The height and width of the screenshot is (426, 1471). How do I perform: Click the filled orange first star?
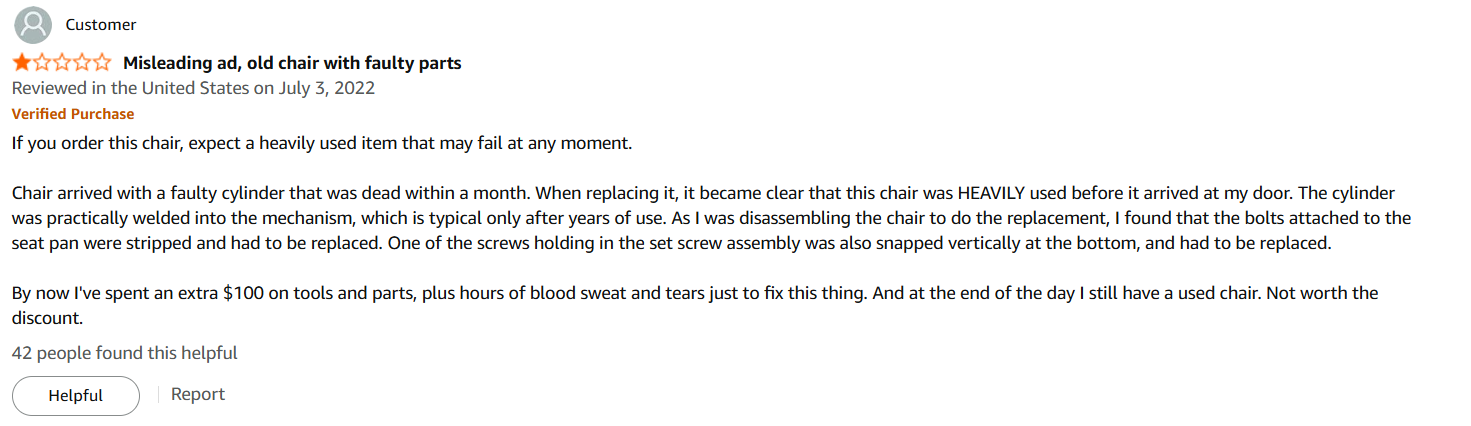(22, 63)
